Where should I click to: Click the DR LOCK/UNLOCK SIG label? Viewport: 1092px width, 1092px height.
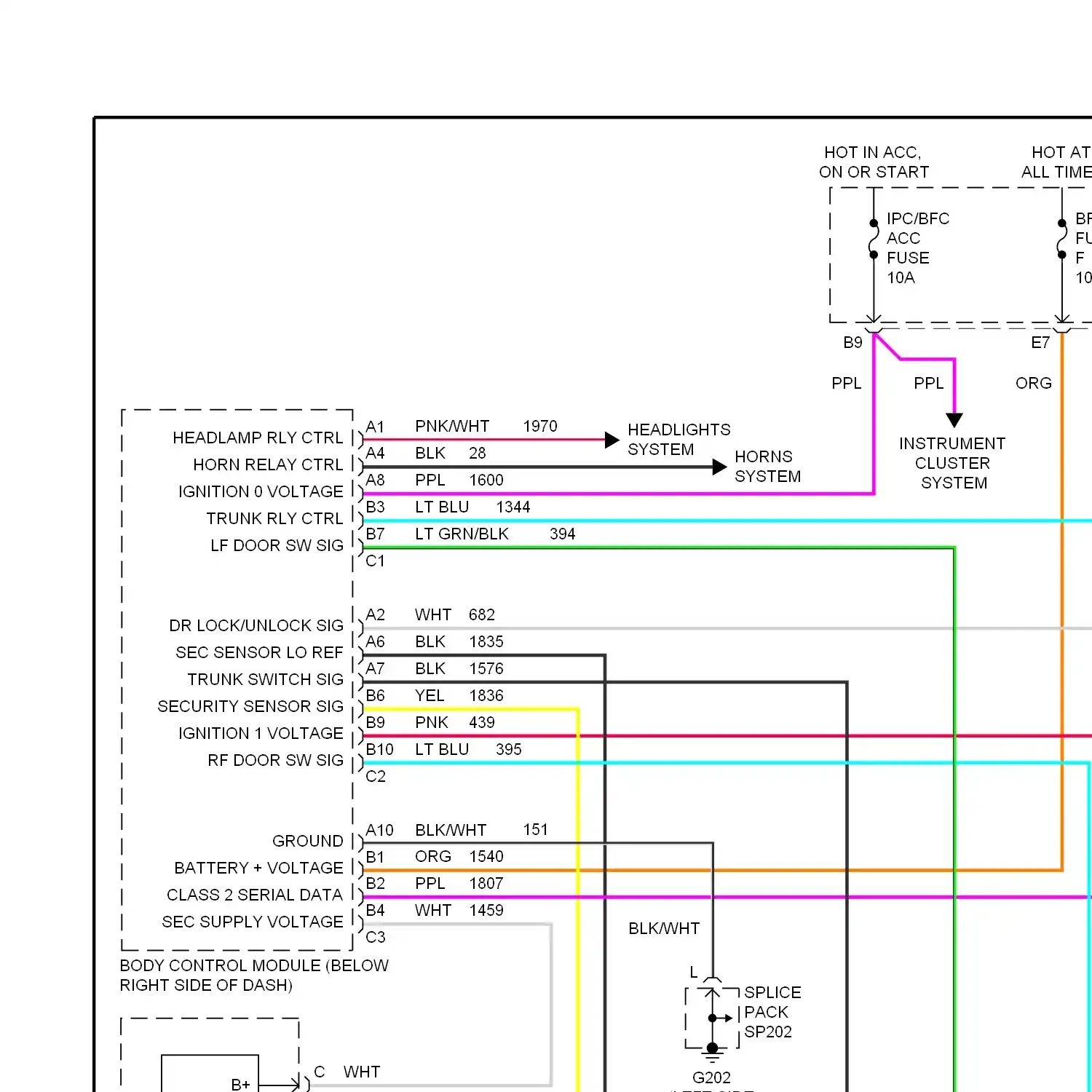(256, 625)
